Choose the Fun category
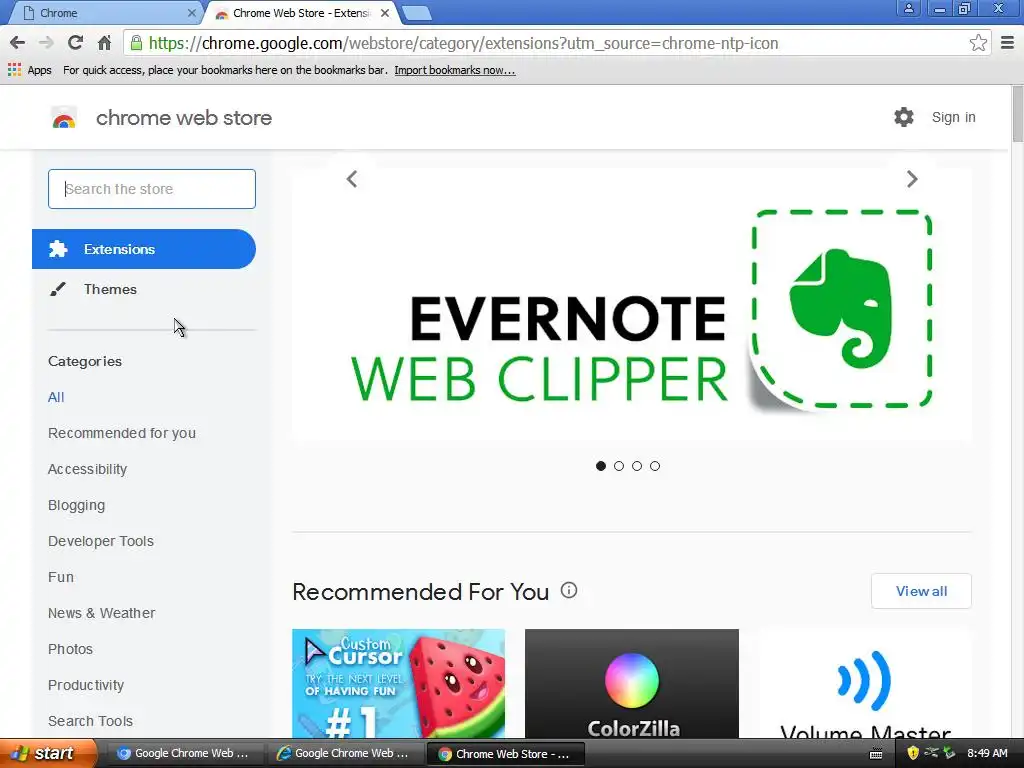 click(x=61, y=577)
